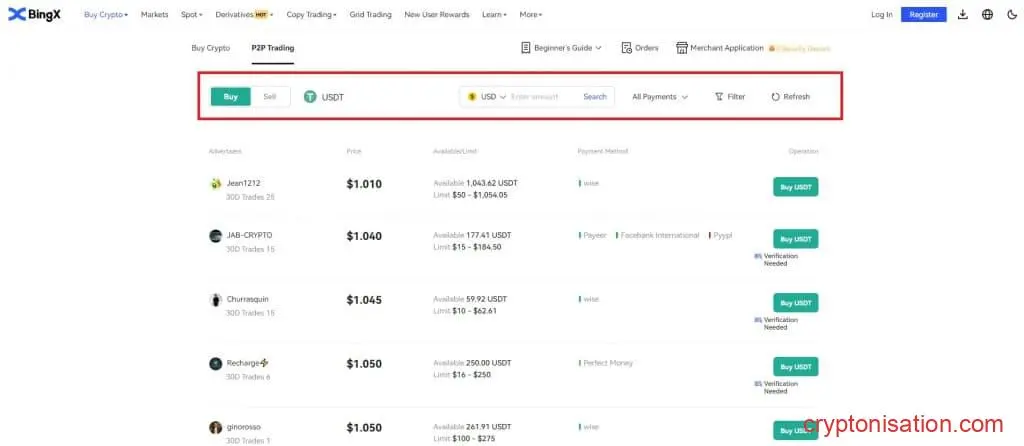This screenshot has height=446, width=1024.
Task: Click Buy USDT for Recharge
Action: click(x=795, y=366)
